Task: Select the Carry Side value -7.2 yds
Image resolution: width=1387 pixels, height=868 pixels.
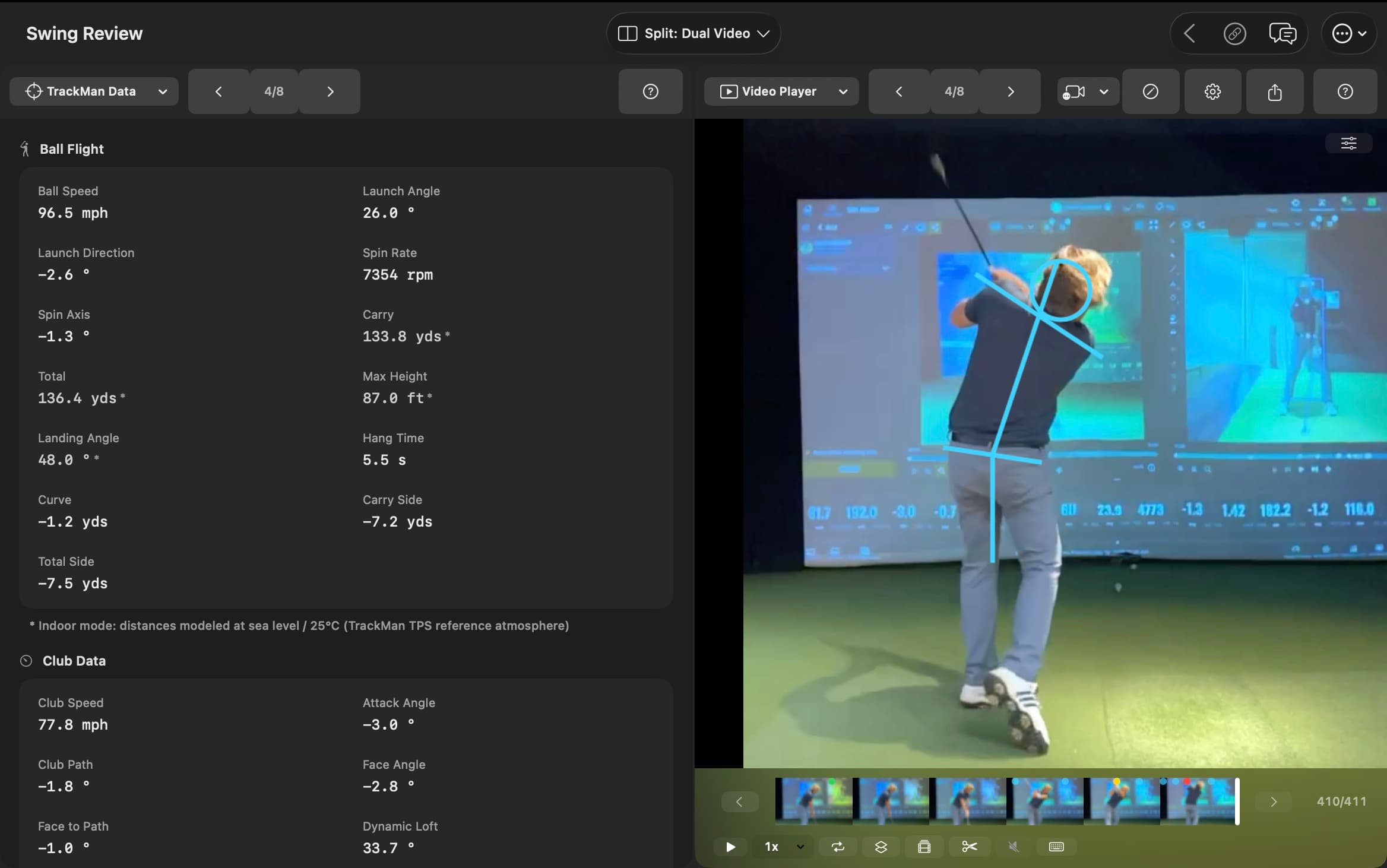Action: (397, 521)
